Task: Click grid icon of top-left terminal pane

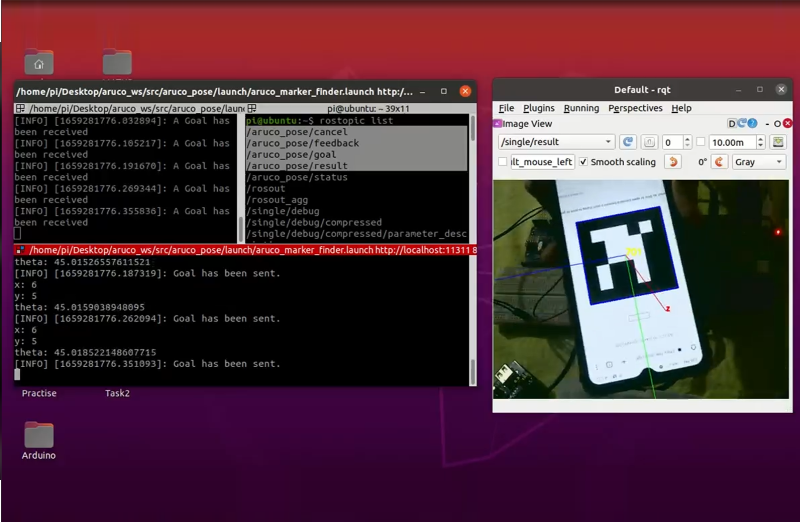Action: (x=20, y=108)
